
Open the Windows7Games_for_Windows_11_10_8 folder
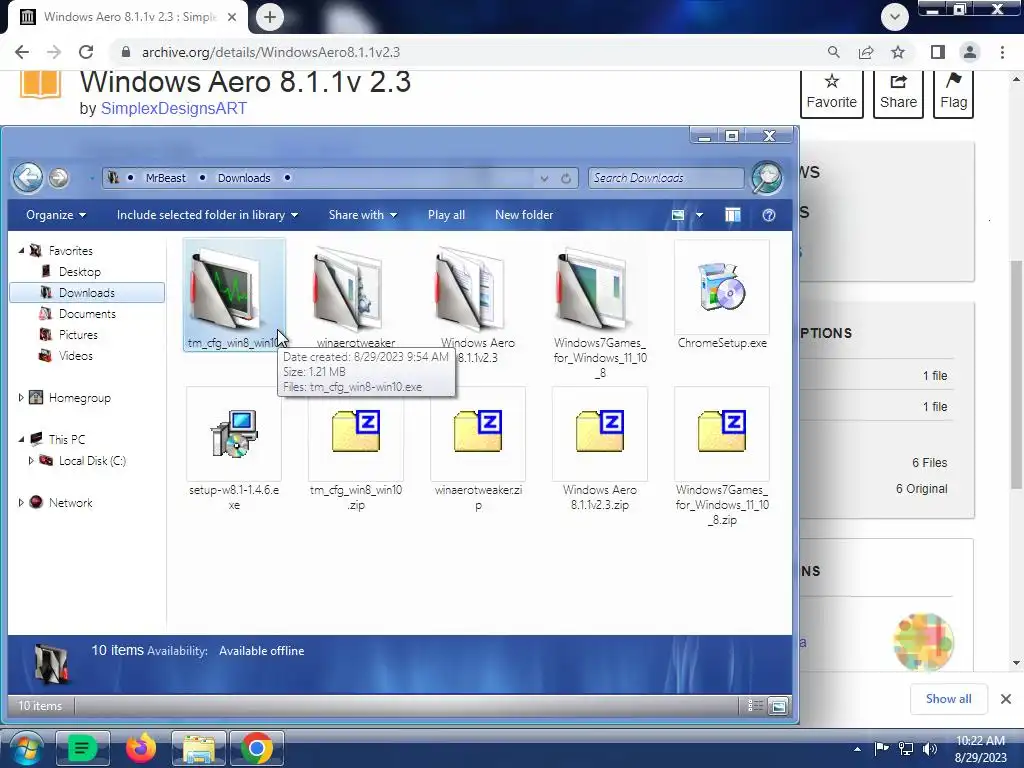pyautogui.click(x=600, y=310)
